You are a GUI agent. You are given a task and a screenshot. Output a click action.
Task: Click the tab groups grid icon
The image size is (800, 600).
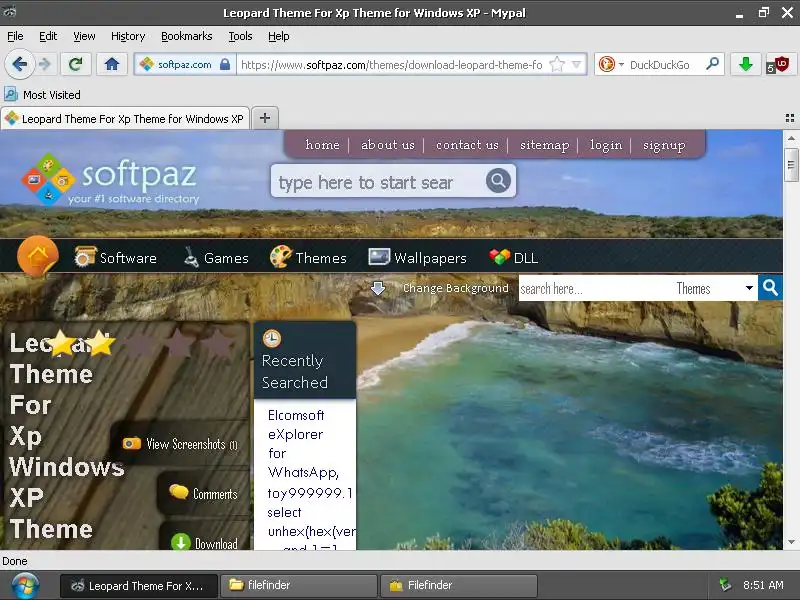[x=790, y=118]
